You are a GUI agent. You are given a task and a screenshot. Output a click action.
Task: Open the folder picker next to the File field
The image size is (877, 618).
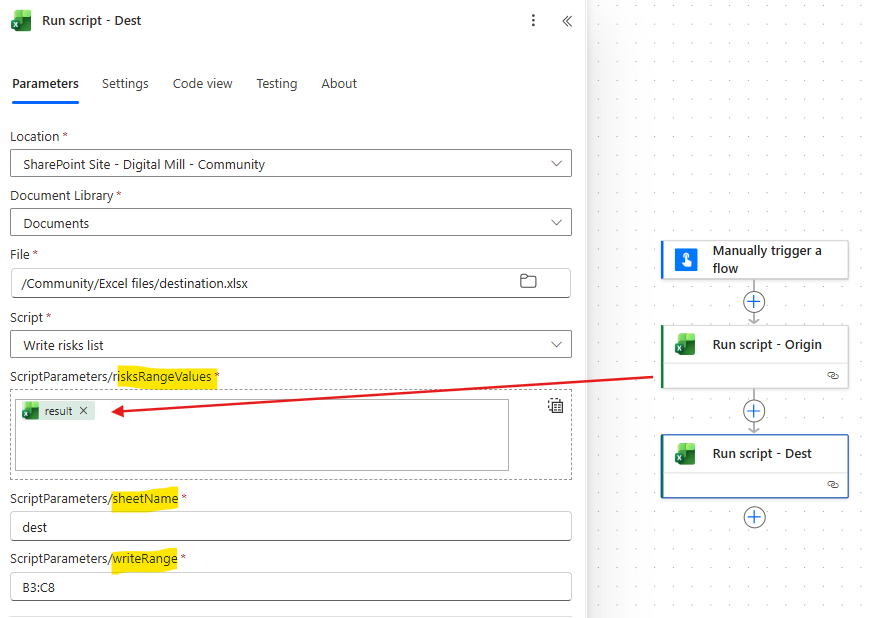tap(528, 282)
